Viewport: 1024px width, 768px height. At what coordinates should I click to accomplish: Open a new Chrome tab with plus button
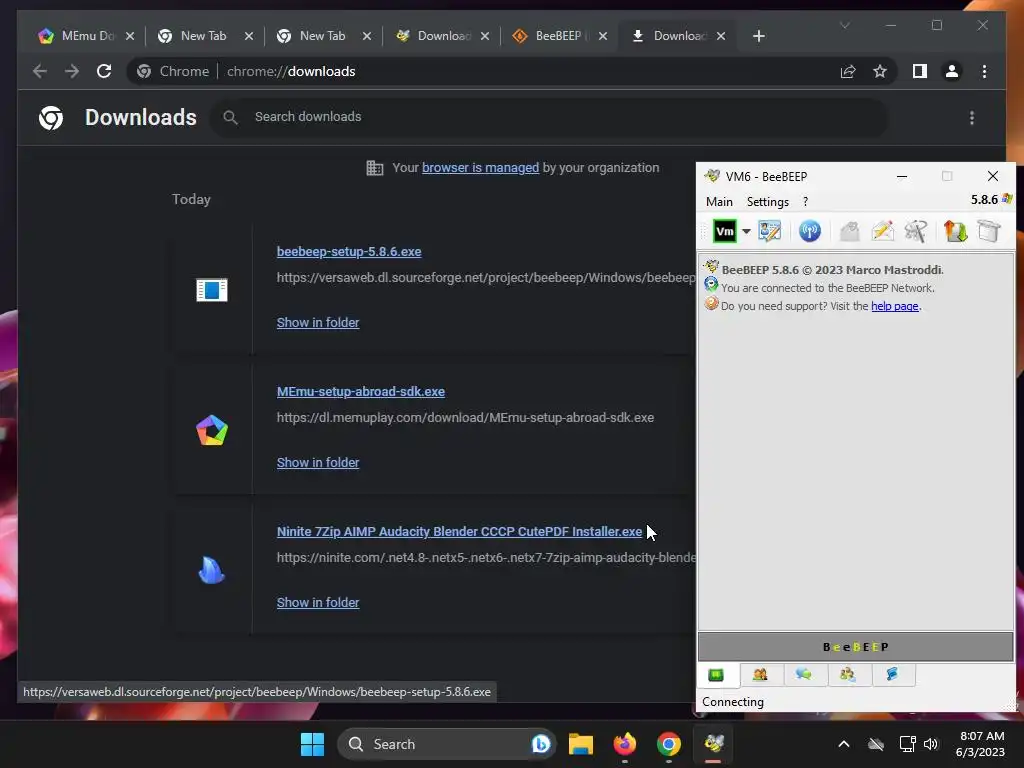[x=758, y=36]
